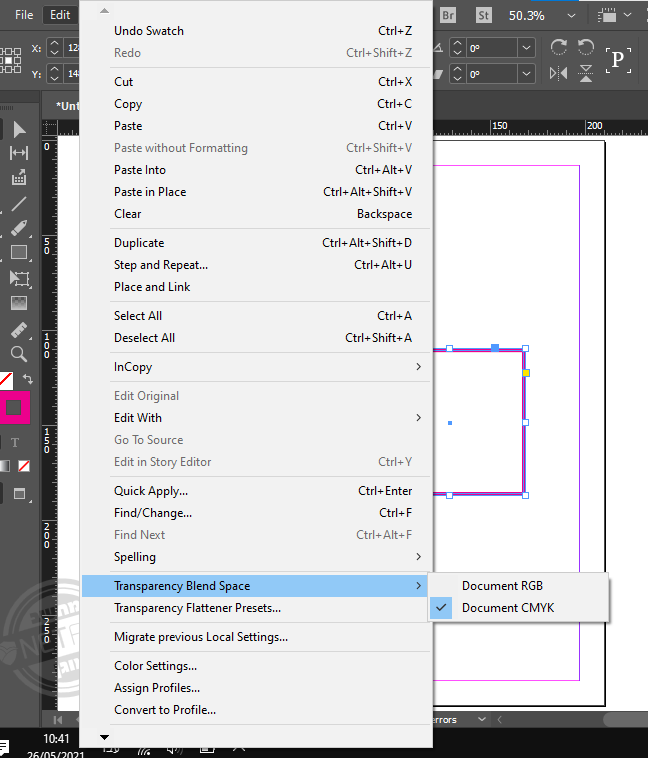Open the Windows notification center icon

(x=4, y=748)
